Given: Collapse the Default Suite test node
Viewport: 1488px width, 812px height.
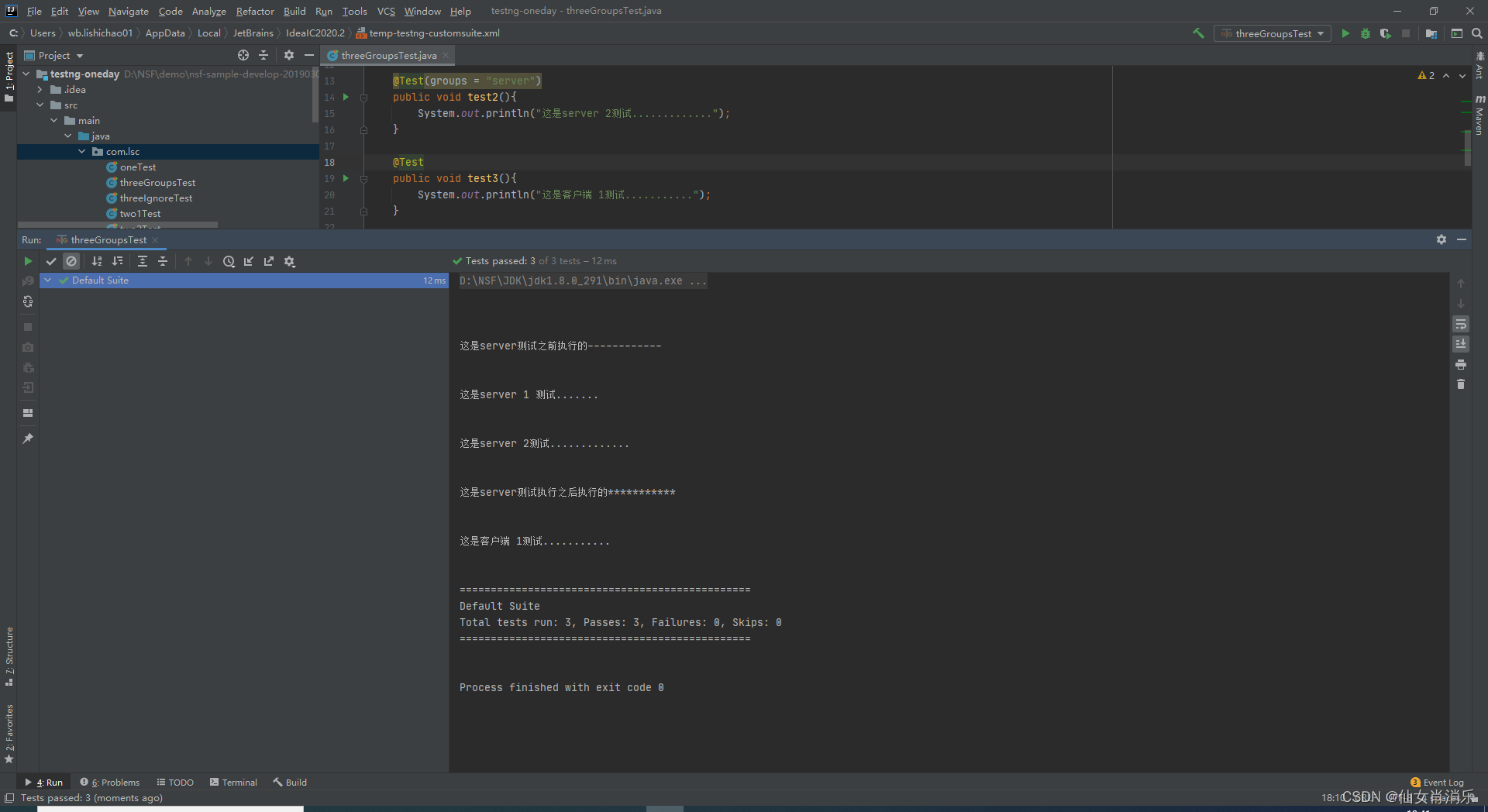Looking at the screenshot, I should 48,280.
